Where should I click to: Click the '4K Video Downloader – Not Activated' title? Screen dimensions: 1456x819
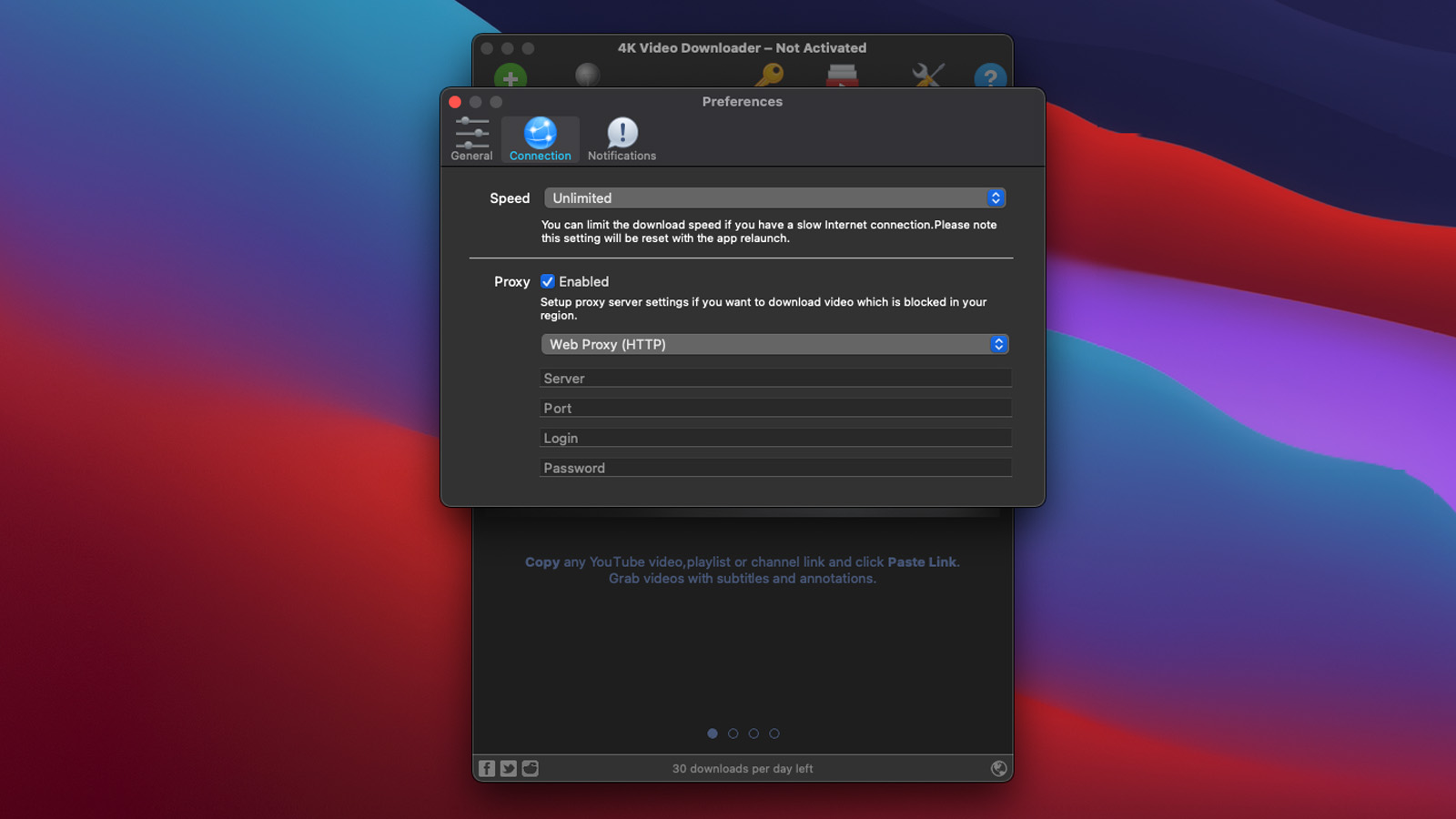tap(743, 47)
